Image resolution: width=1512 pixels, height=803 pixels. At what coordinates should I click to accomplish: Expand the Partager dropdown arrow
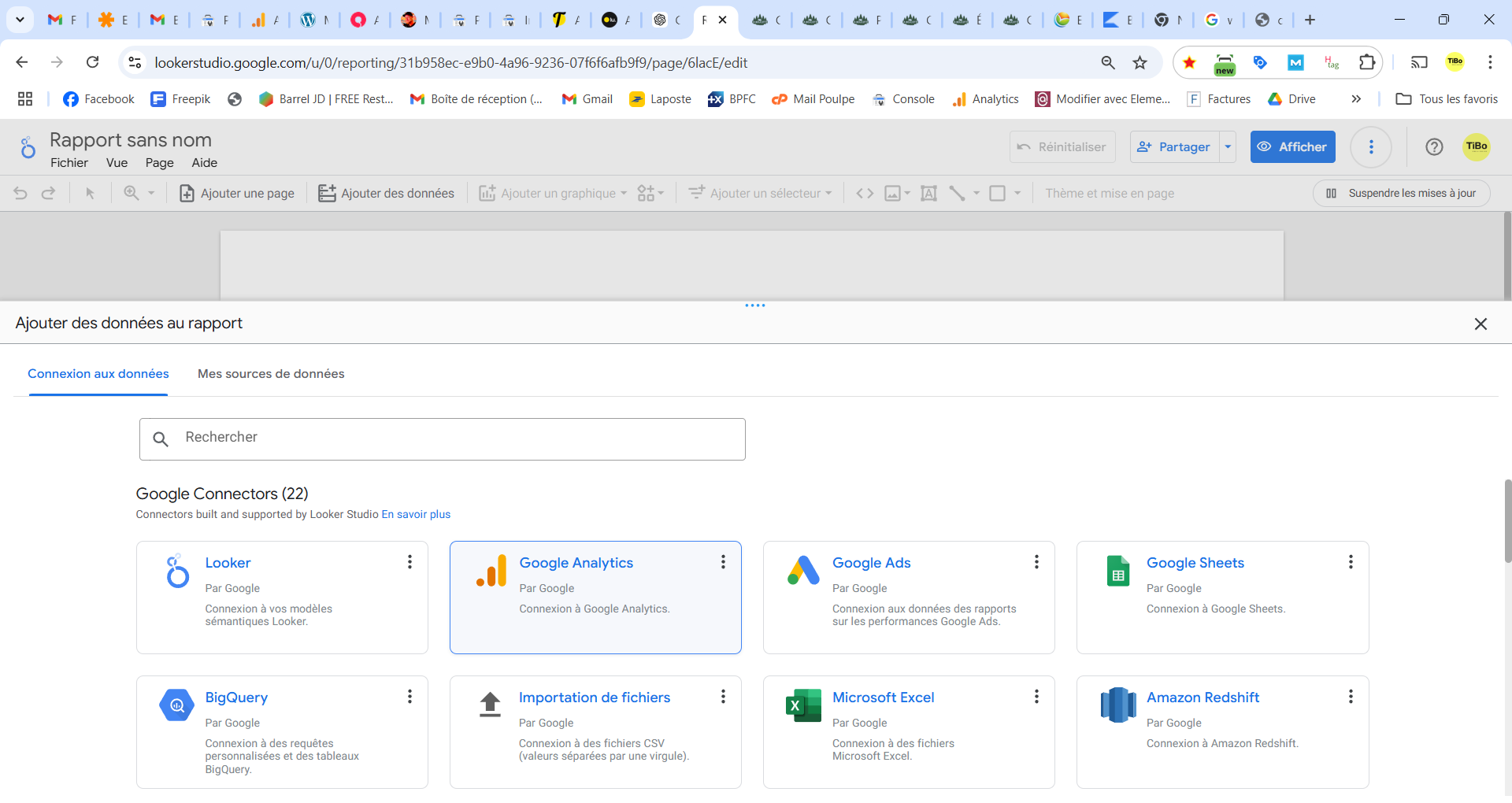click(x=1228, y=147)
